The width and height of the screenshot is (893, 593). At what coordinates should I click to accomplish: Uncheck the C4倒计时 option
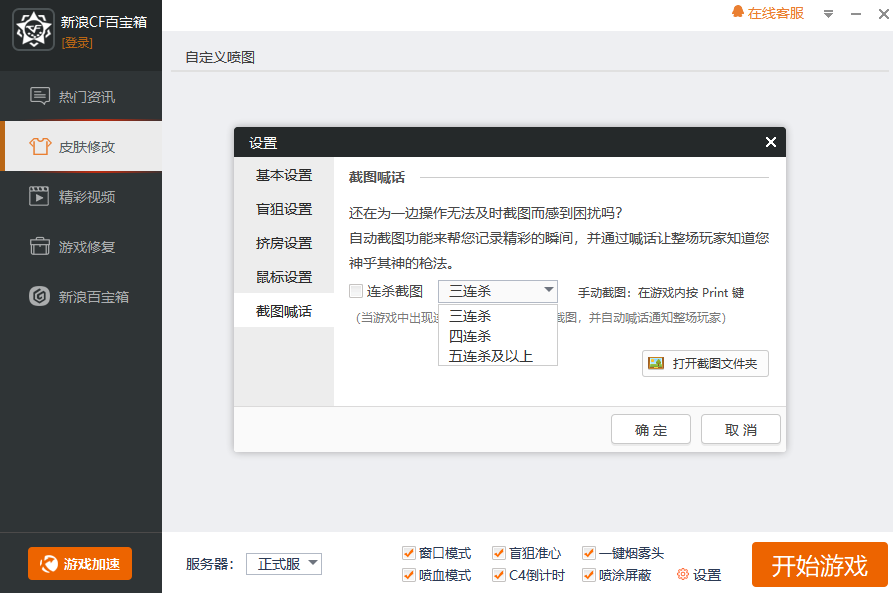[498, 575]
